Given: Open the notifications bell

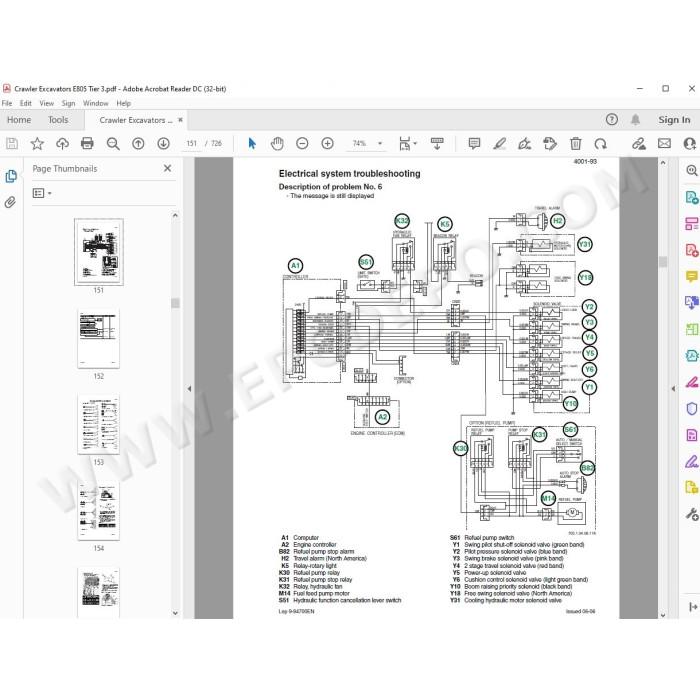Looking at the screenshot, I should [x=635, y=119].
